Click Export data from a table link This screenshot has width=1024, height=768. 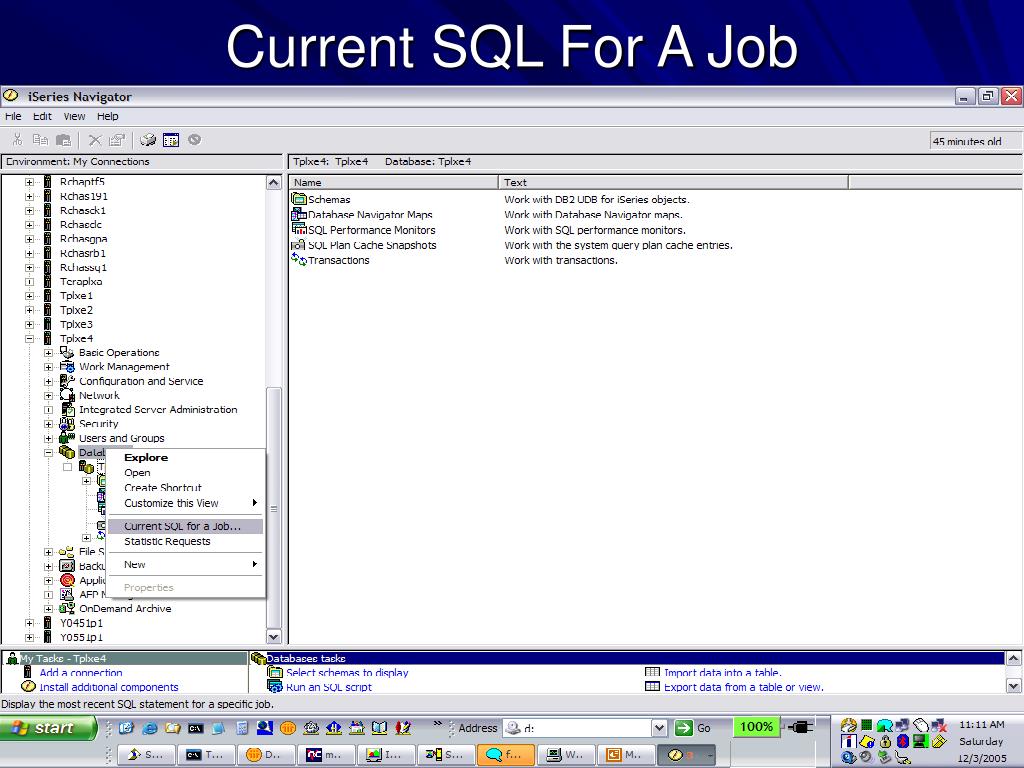click(x=743, y=687)
